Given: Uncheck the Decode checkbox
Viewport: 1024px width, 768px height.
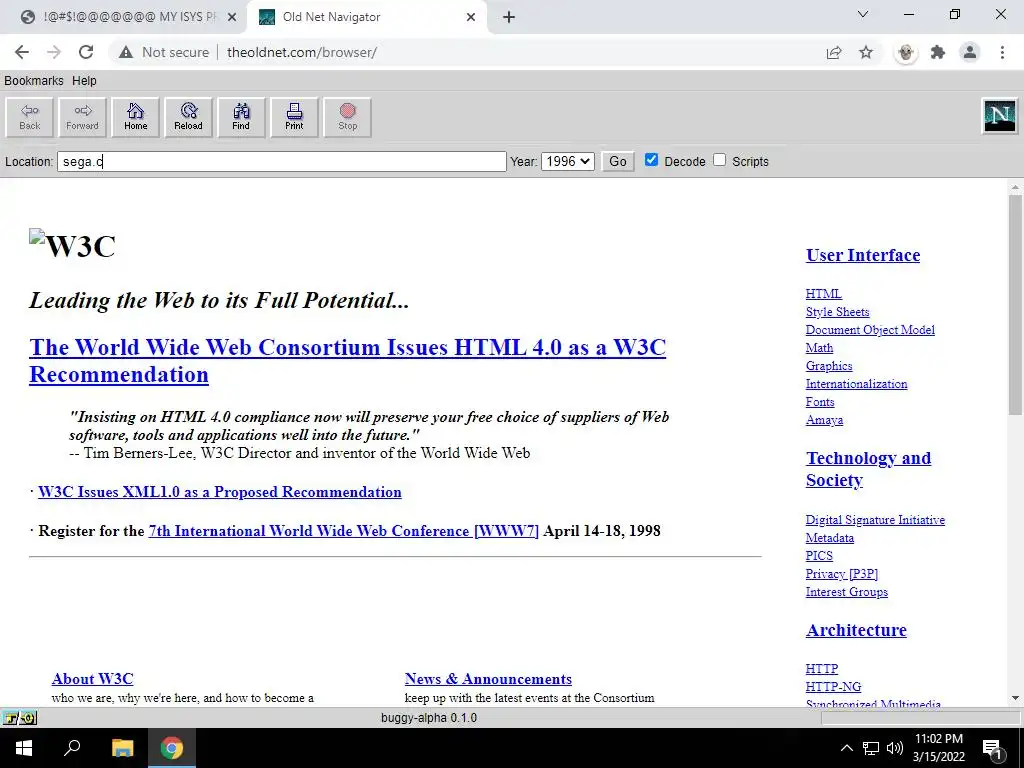Looking at the screenshot, I should click(651, 160).
